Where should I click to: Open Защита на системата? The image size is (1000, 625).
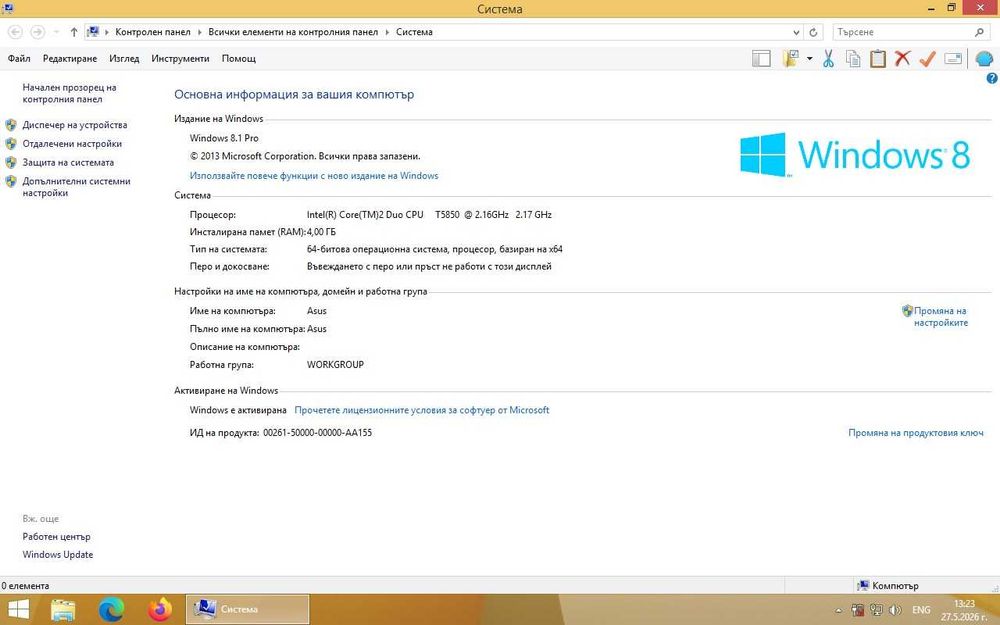tap(68, 163)
